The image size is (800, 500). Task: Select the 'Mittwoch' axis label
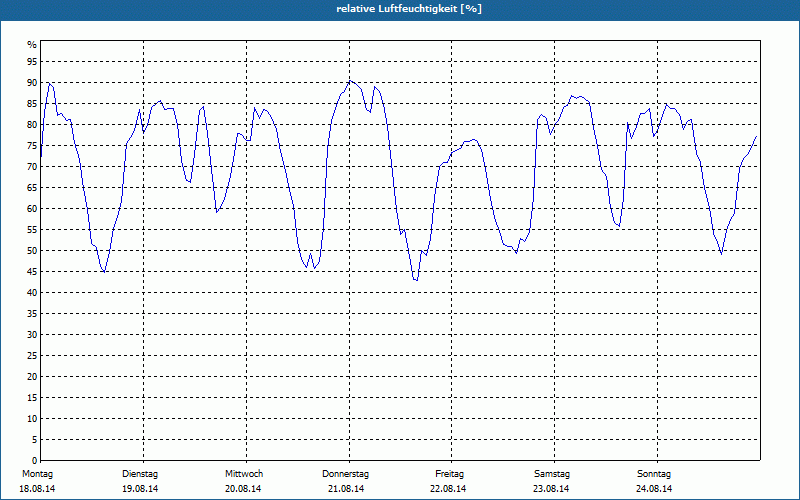pos(244,474)
